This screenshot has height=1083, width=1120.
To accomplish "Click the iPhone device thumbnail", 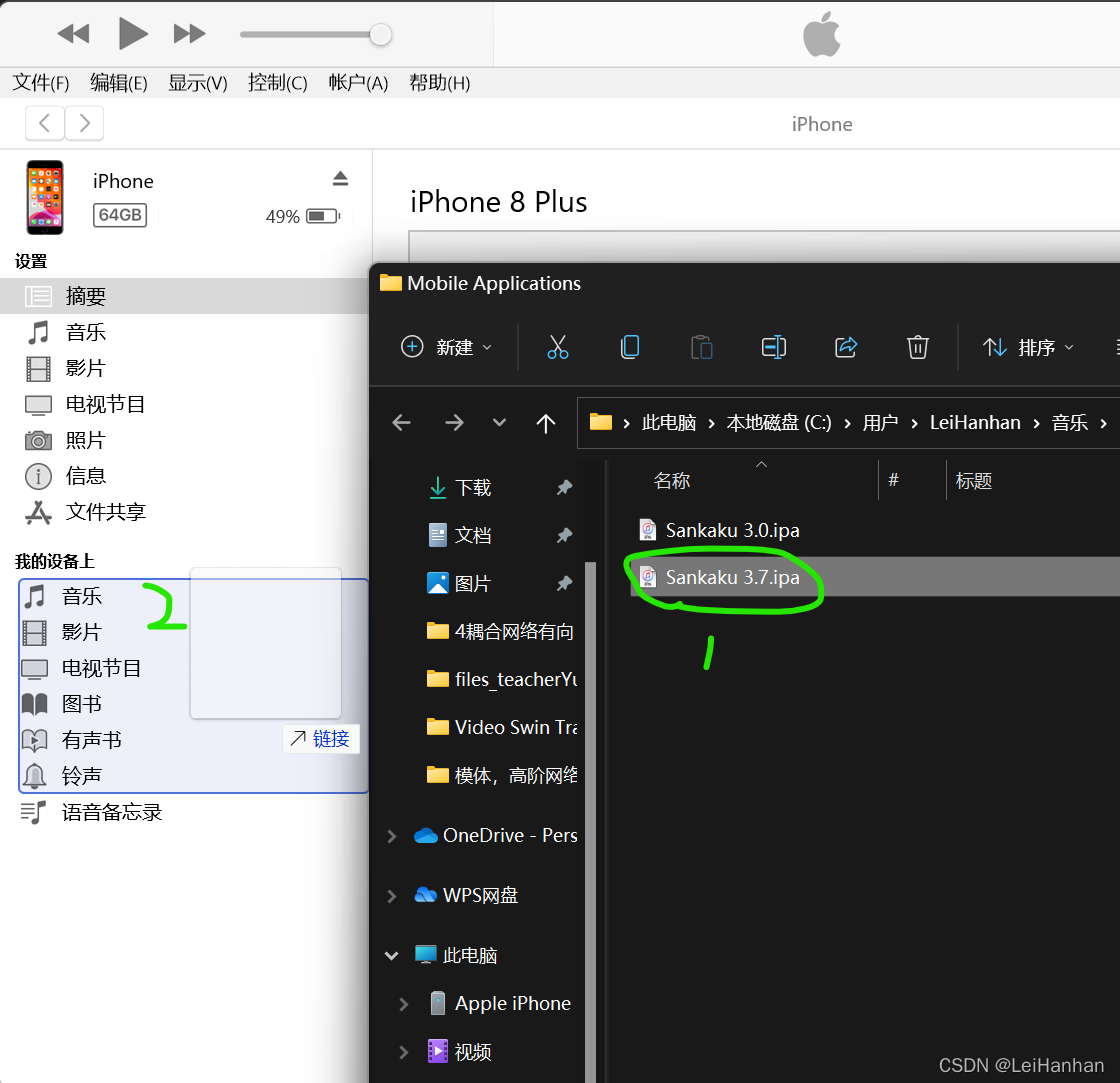I will point(45,197).
